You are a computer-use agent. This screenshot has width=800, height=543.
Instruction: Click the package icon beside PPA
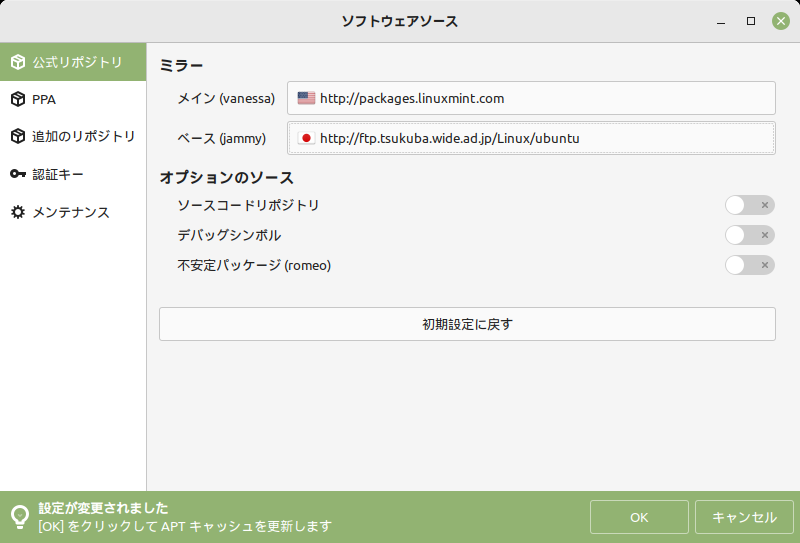click(18, 99)
